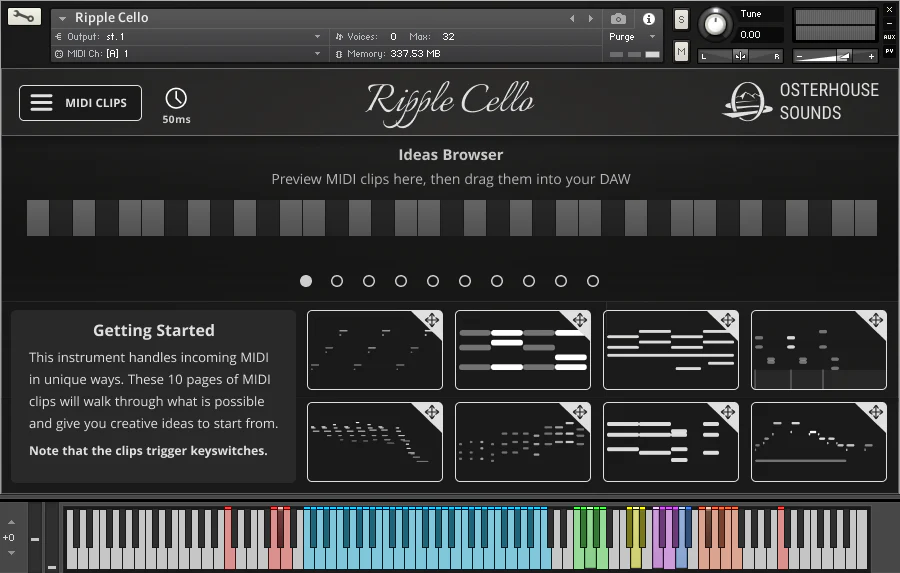The image size is (900, 573).
Task: Select page 7 dot of Ideas Browser
Action: click(497, 281)
